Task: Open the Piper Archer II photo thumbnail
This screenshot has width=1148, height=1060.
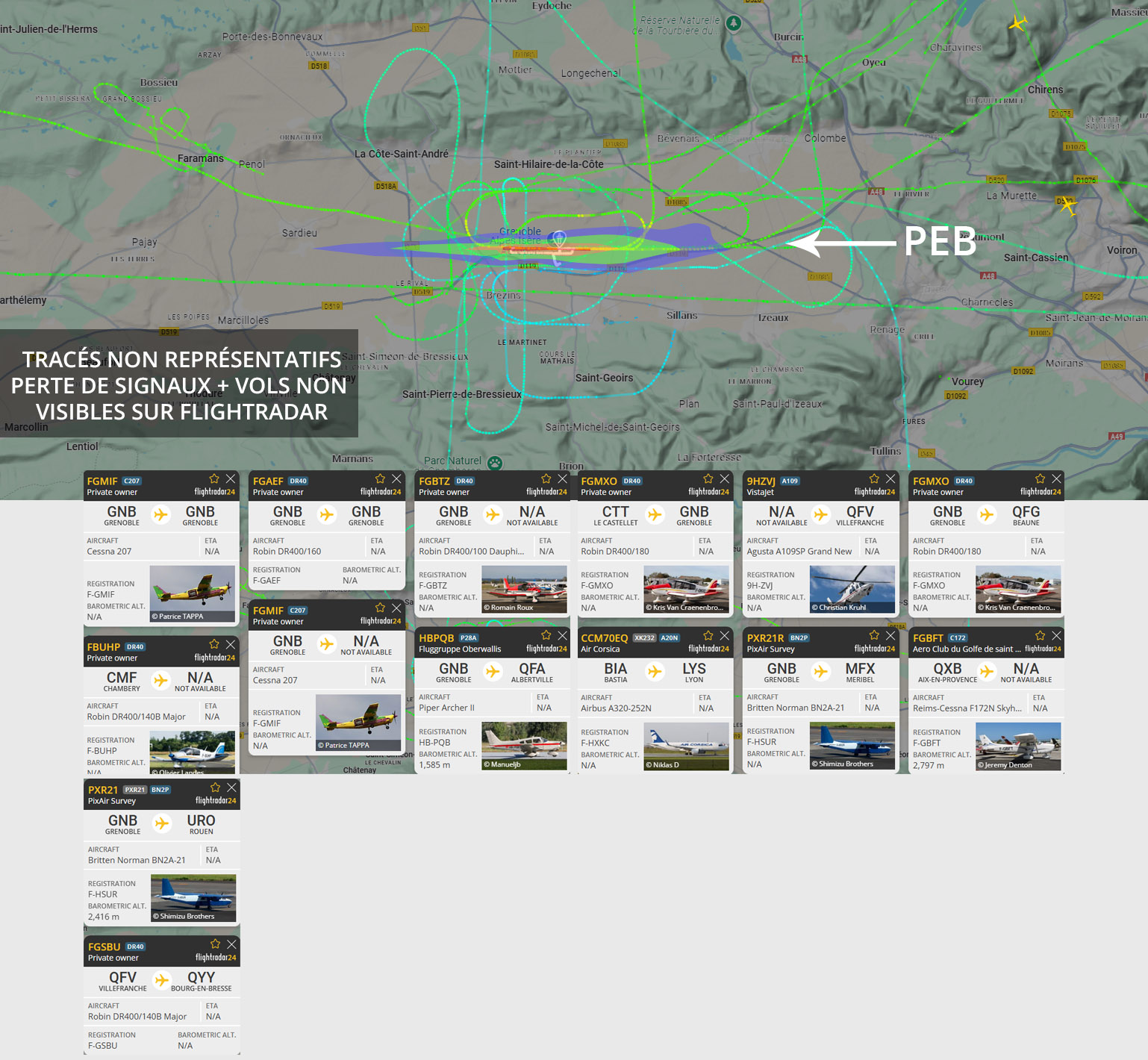Action: pos(524,746)
